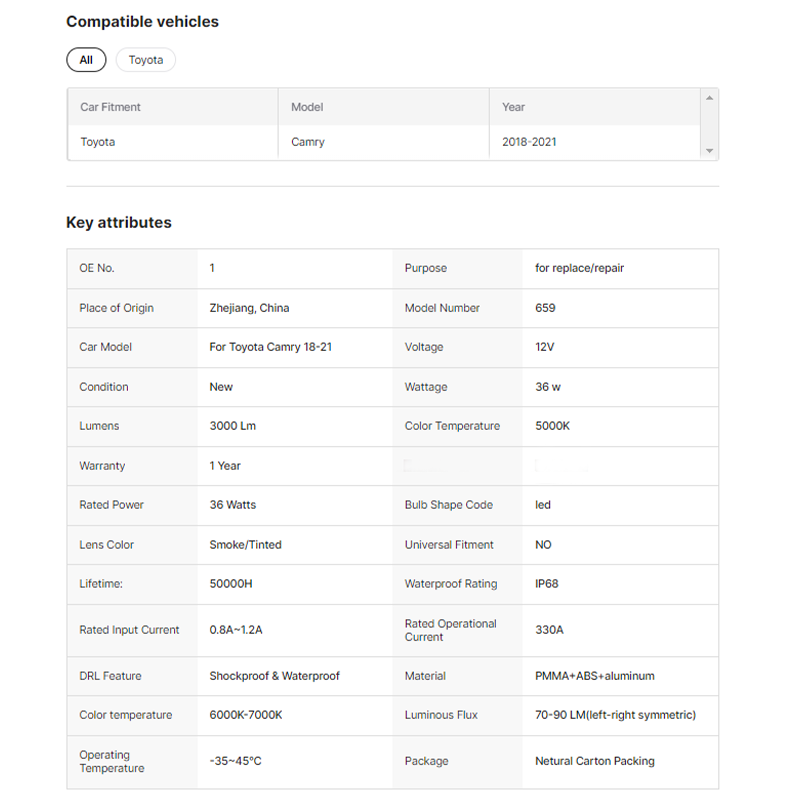Click the IP68 waterproof rating value

point(547,584)
